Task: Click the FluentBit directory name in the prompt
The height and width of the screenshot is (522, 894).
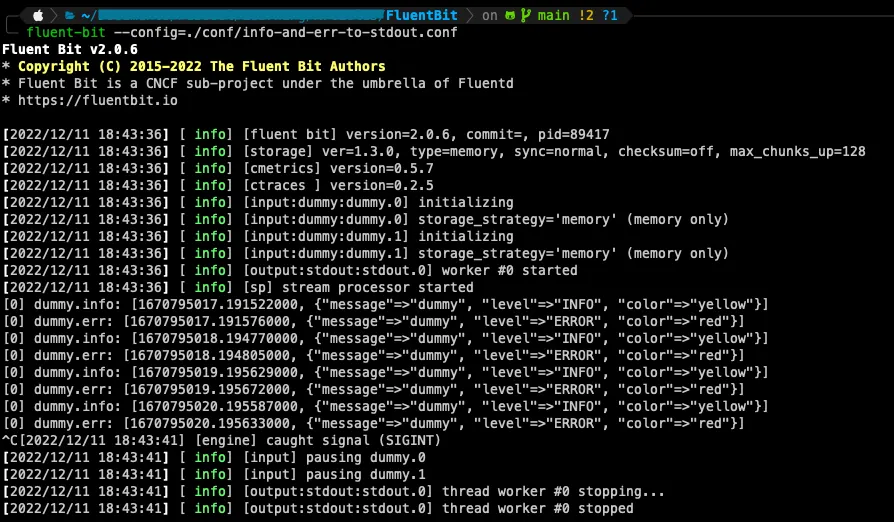Action: pyautogui.click(x=421, y=15)
